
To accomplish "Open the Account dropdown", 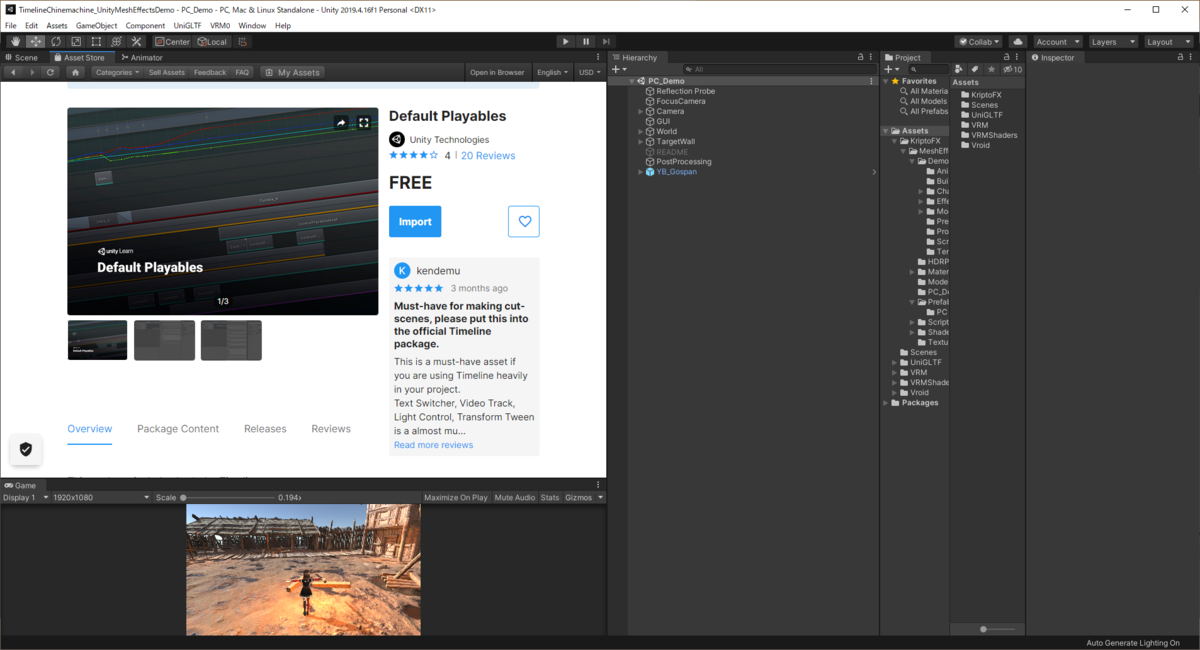I will [1057, 42].
